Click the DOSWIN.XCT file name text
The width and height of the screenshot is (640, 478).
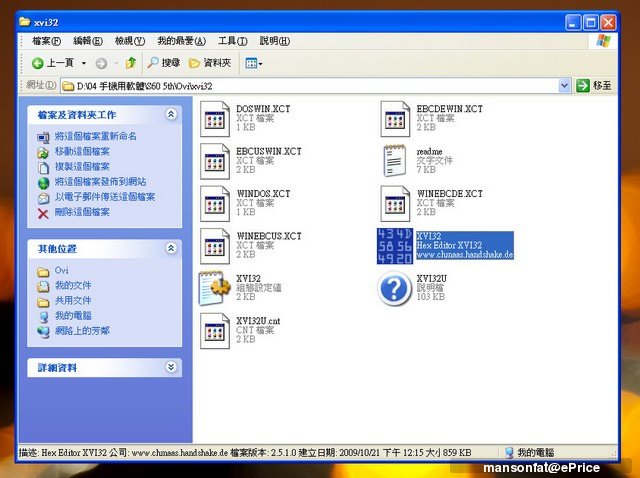click(263, 109)
